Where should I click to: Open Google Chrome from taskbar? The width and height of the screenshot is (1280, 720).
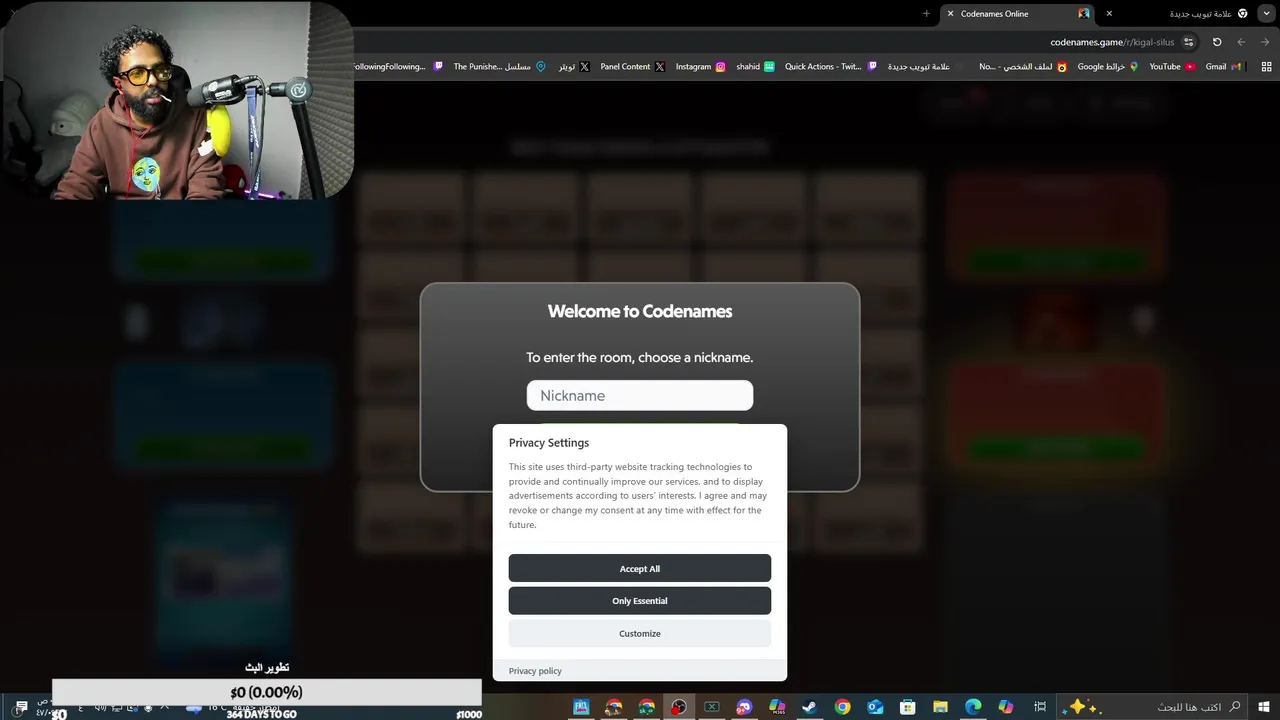842,707
